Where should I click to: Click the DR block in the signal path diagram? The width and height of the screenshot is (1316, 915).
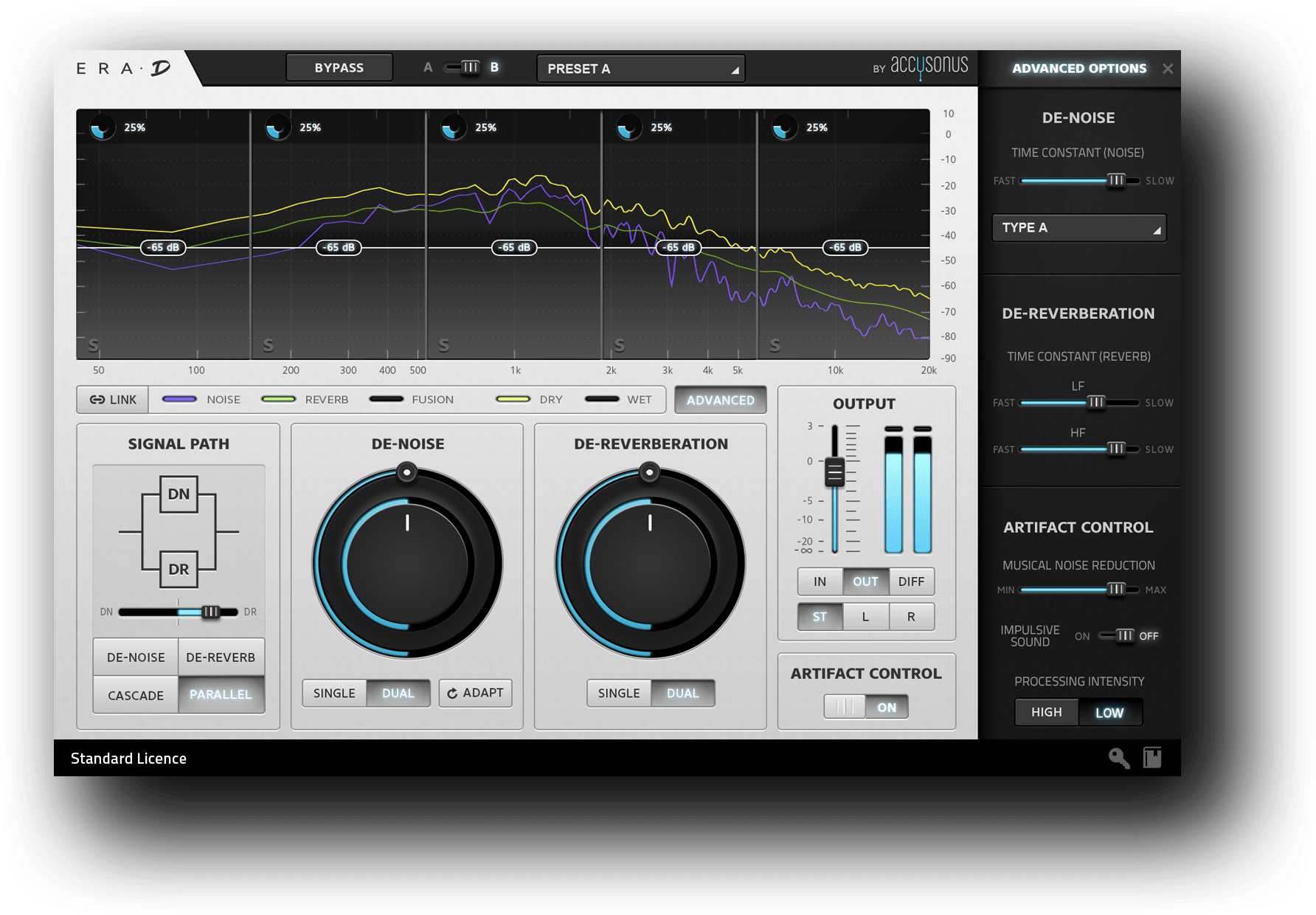coord(179,569)
